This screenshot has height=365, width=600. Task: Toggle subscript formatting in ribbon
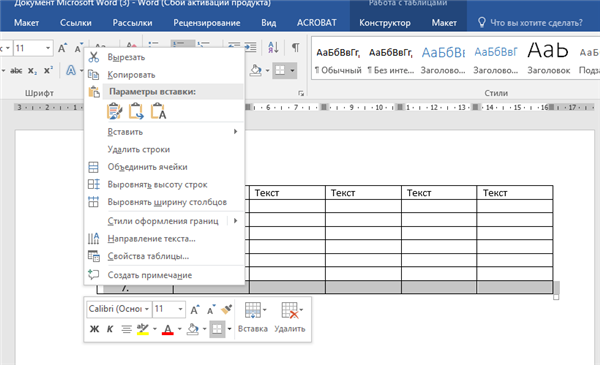[33, 71]
